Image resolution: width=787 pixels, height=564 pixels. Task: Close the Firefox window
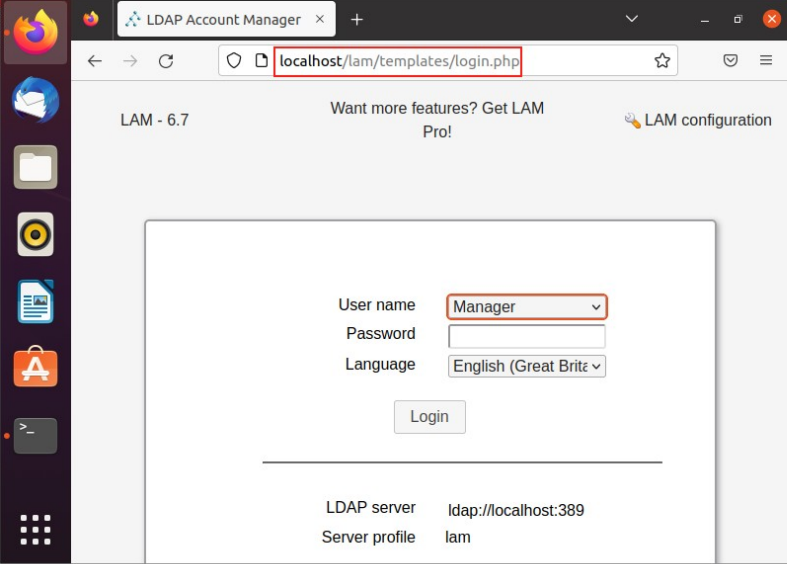coord(771,19)
